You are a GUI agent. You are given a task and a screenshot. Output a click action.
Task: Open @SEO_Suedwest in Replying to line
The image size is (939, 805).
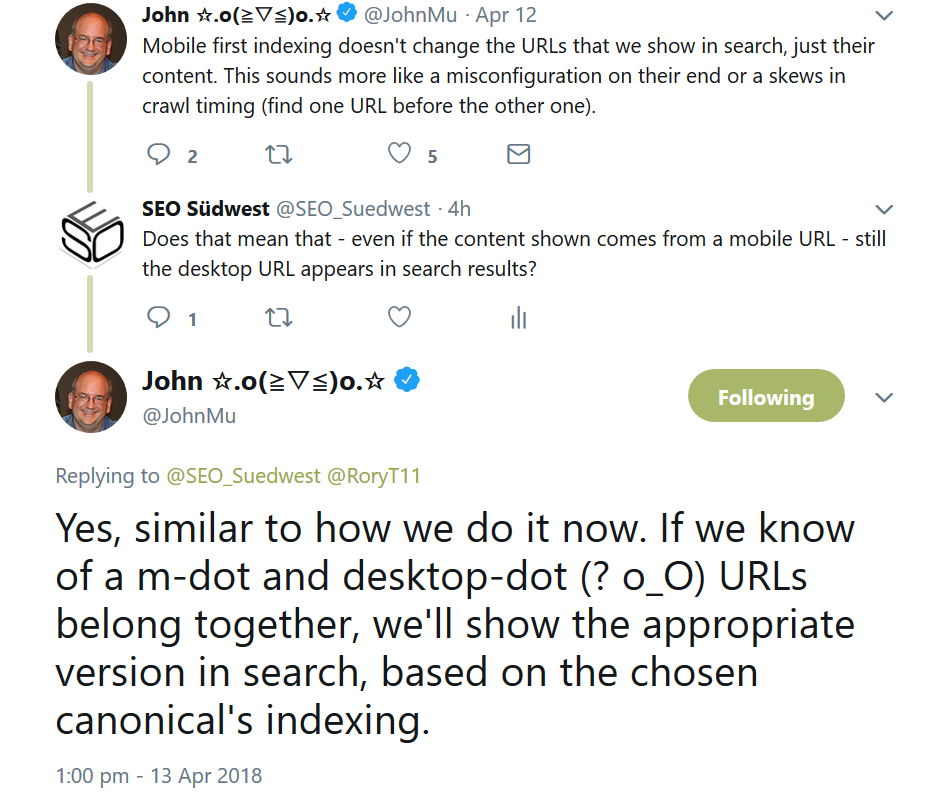pyautogui.click(x=243, y=476)
